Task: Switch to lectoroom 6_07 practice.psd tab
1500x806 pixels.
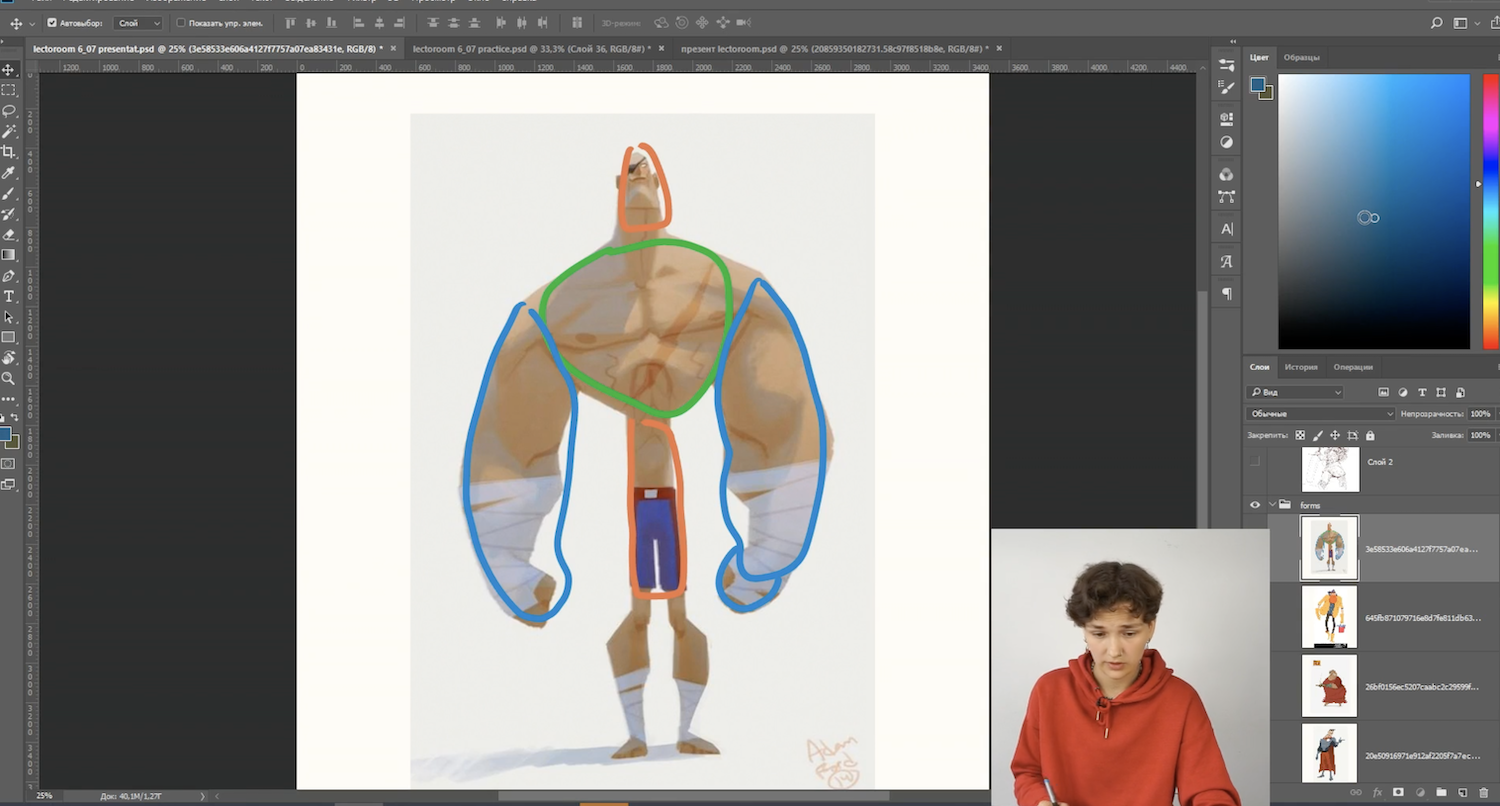Action: point(530,48)
